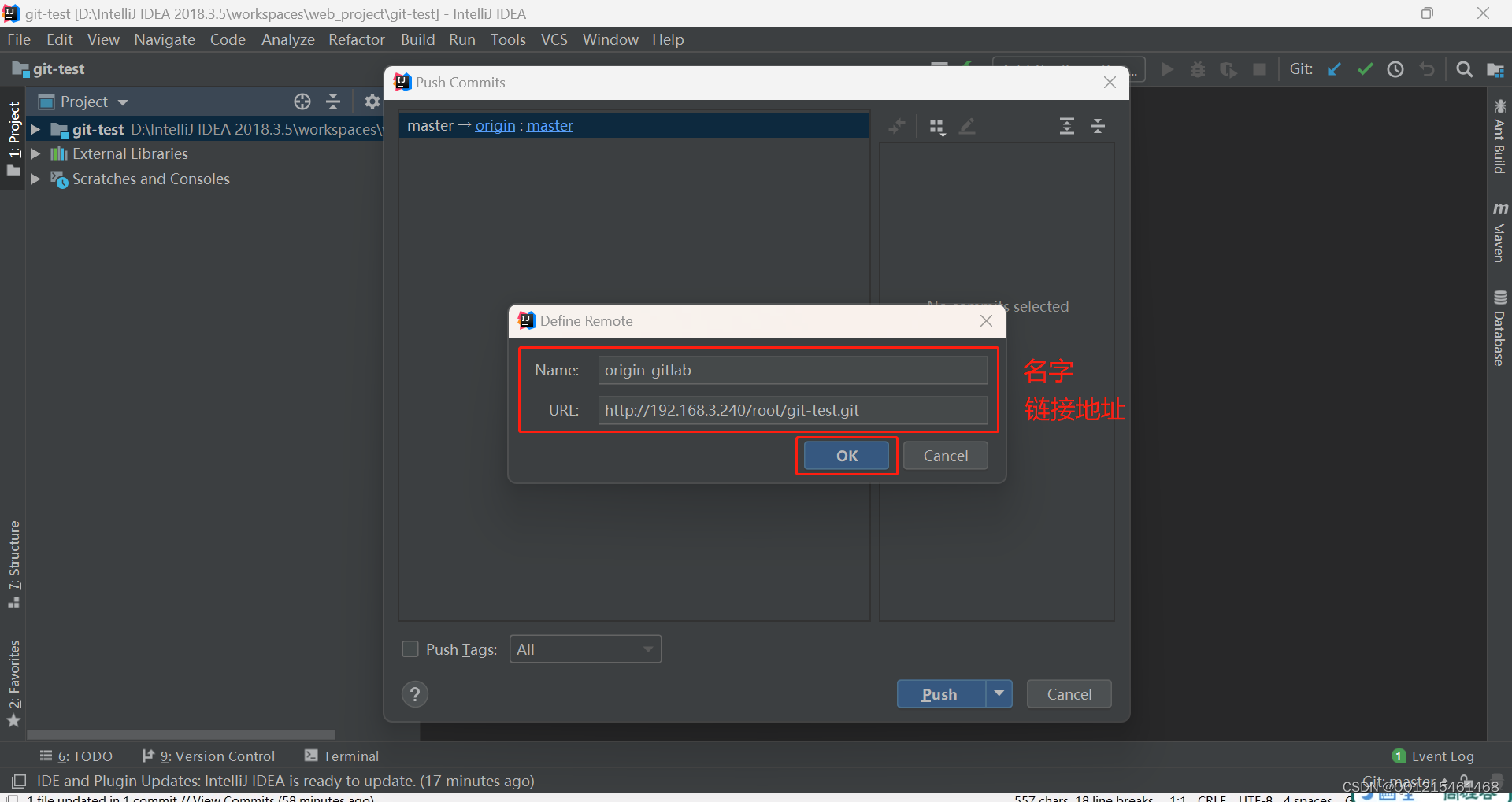The height and width of the screenshot is (802, 1512).
Task: Click Group by directory icon in Push Commits
Action: 936,127
